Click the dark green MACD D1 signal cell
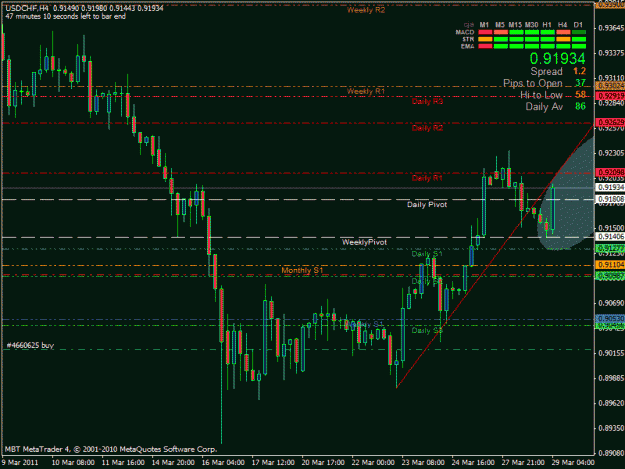The image size is (625, 469). [x=579, y=32]
